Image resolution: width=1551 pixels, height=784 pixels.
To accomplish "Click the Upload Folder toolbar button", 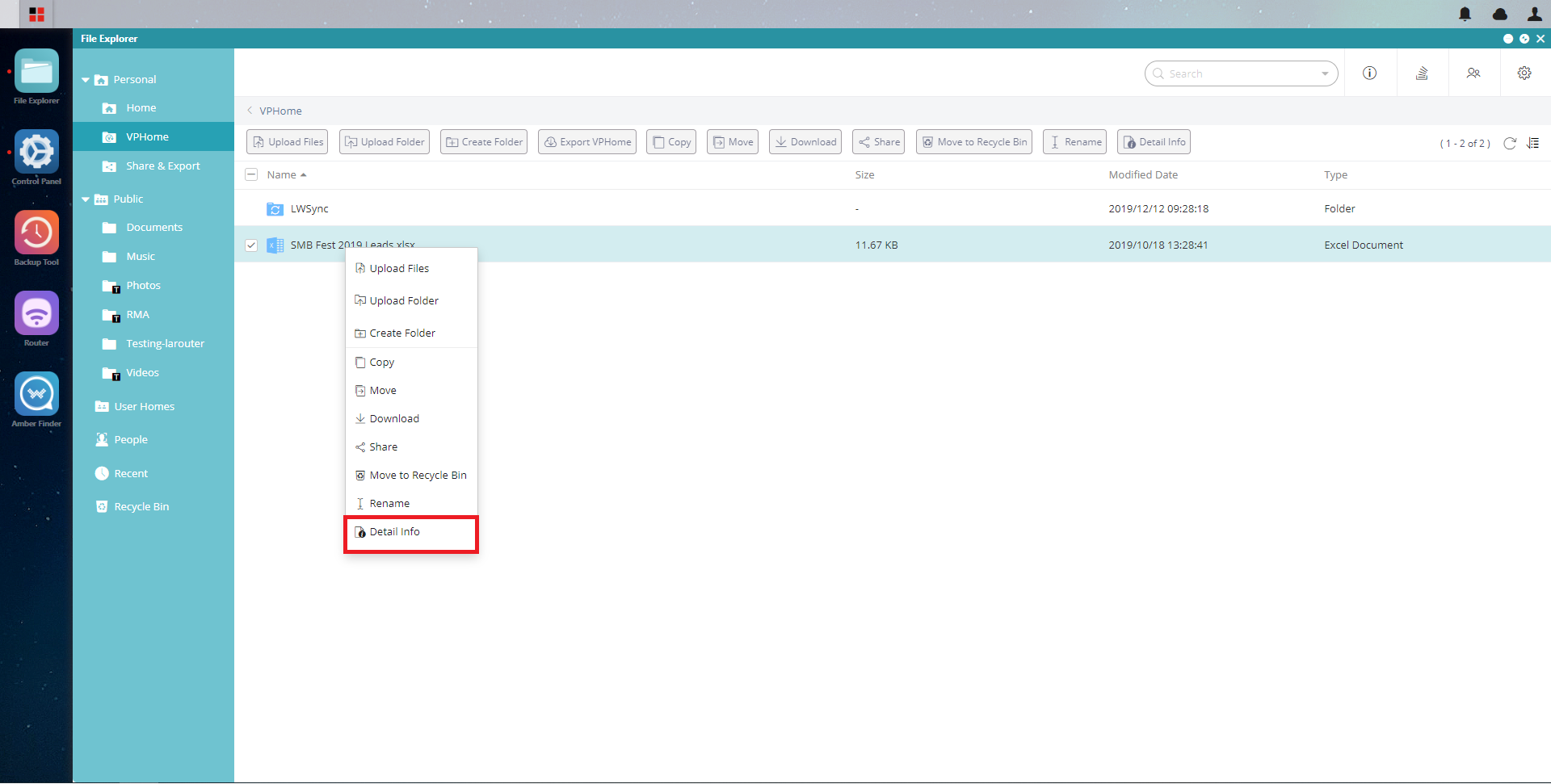I will [x=385, y=142].
